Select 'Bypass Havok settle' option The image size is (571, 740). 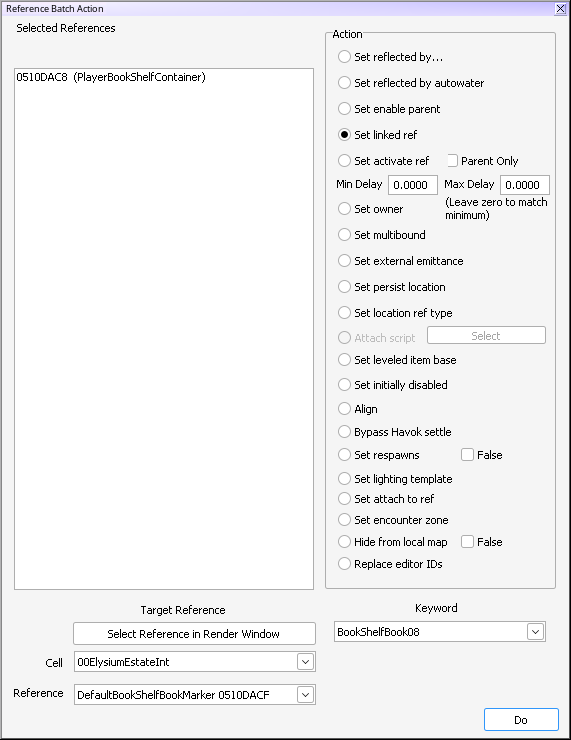tap(344, 432)
